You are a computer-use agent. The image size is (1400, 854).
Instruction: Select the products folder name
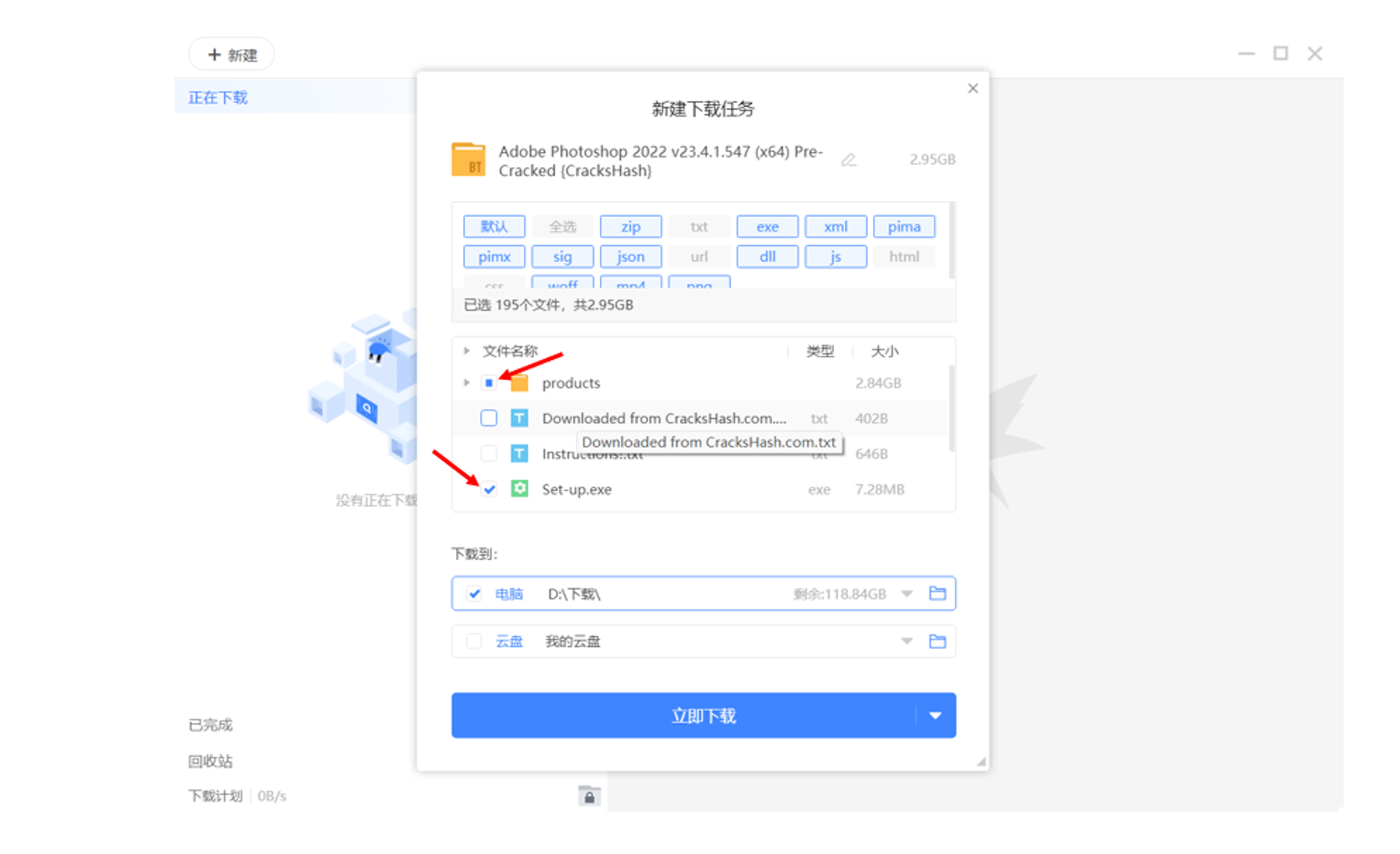571,383
